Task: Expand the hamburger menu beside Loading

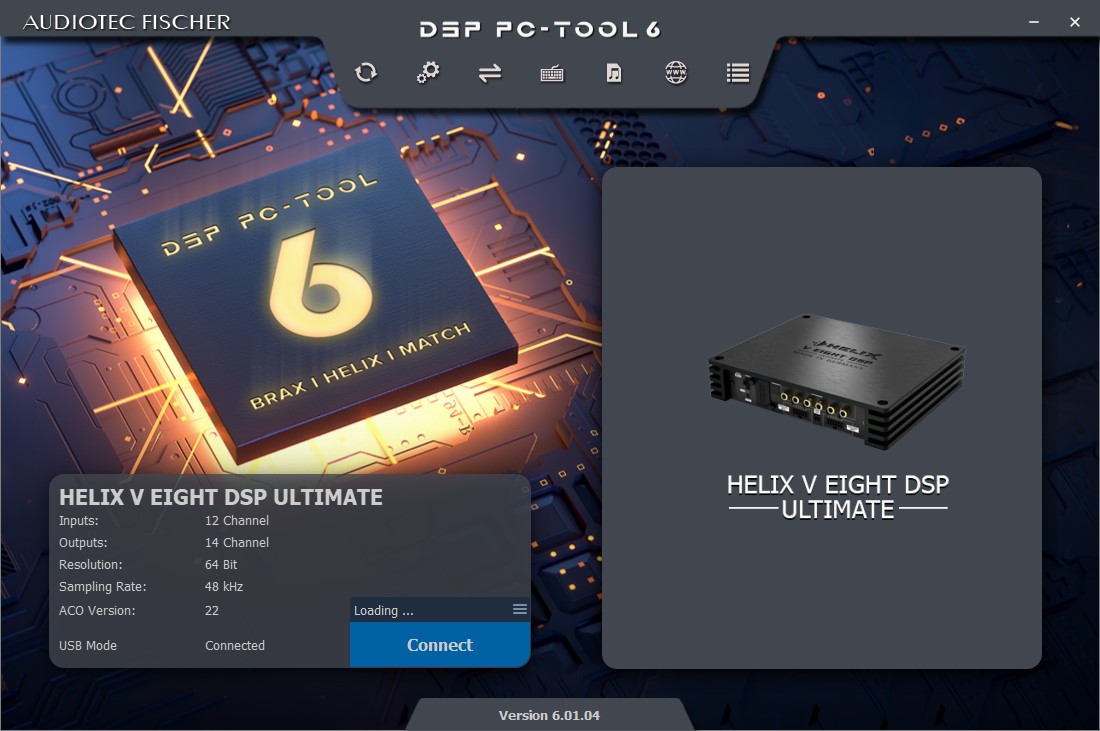Action: (x=519, y=609)
